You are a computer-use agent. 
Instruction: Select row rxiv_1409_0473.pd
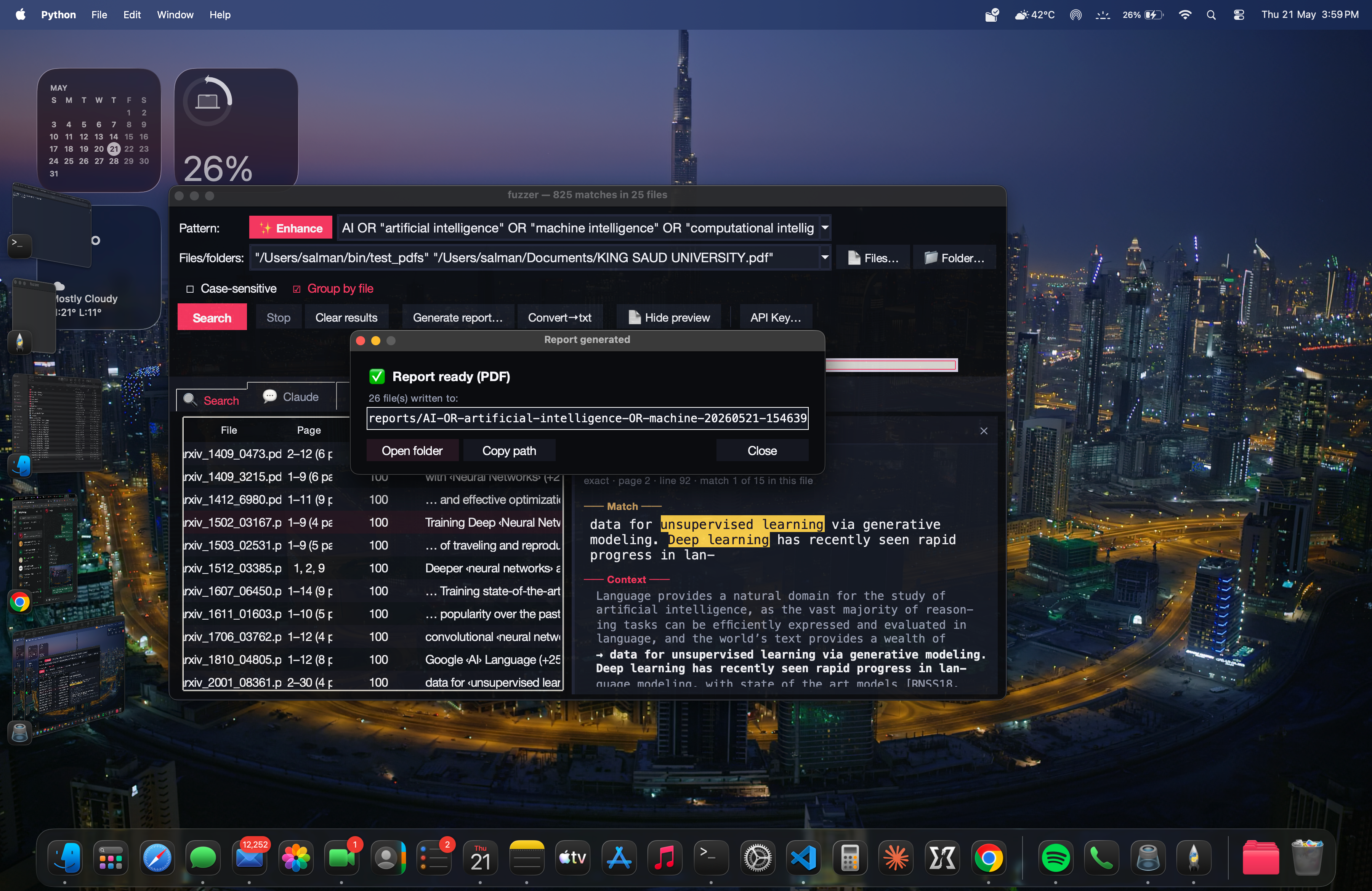point(266,454)
